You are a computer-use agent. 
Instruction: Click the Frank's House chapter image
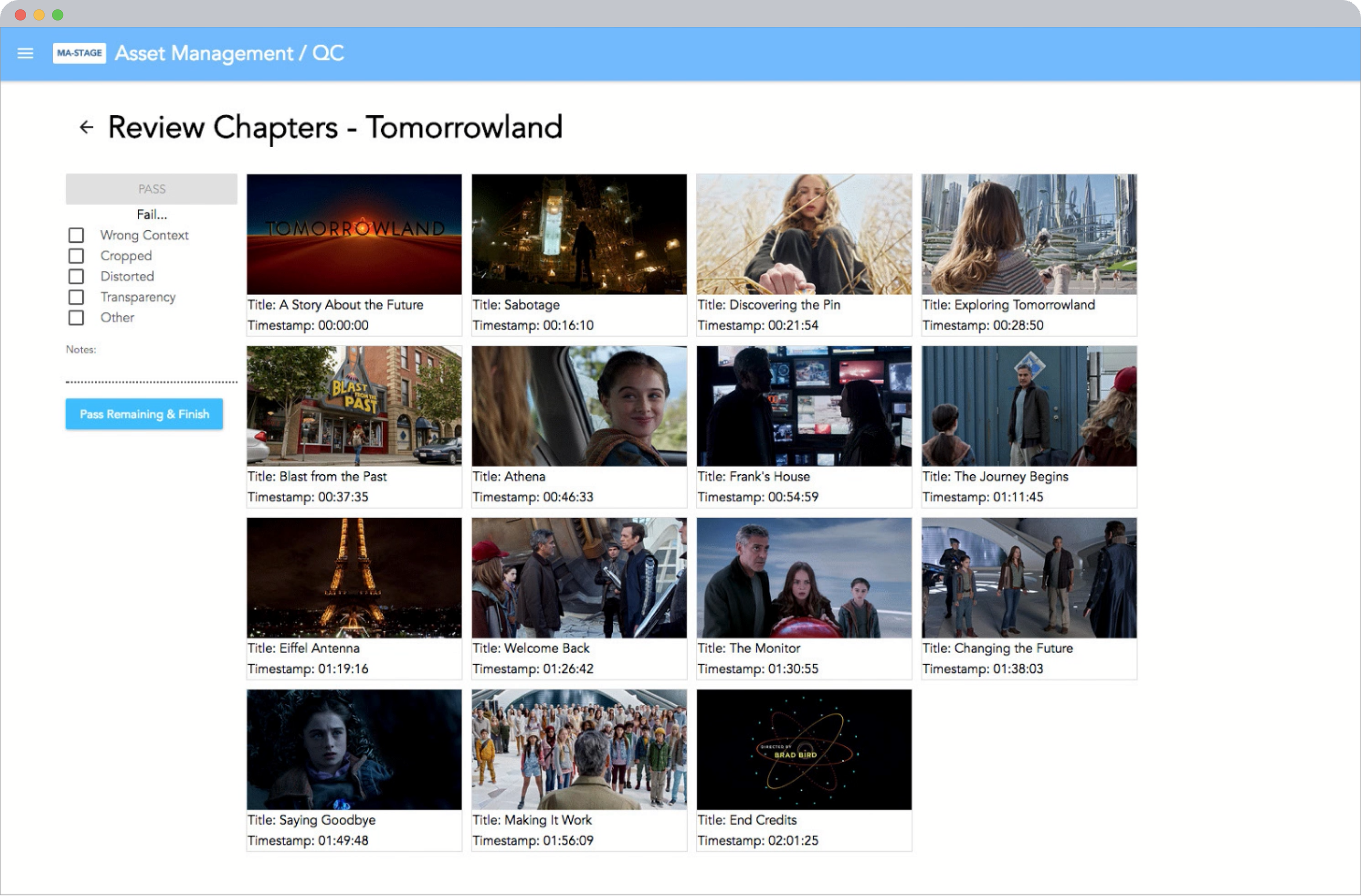click(804, 406)
